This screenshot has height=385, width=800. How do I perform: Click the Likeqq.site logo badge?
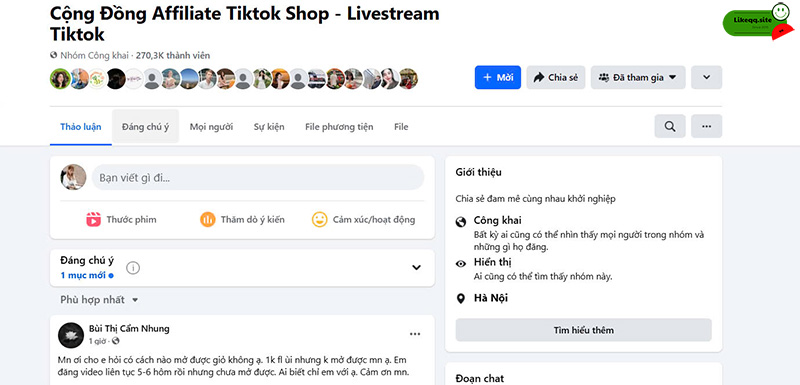click(x=758, y=21)
